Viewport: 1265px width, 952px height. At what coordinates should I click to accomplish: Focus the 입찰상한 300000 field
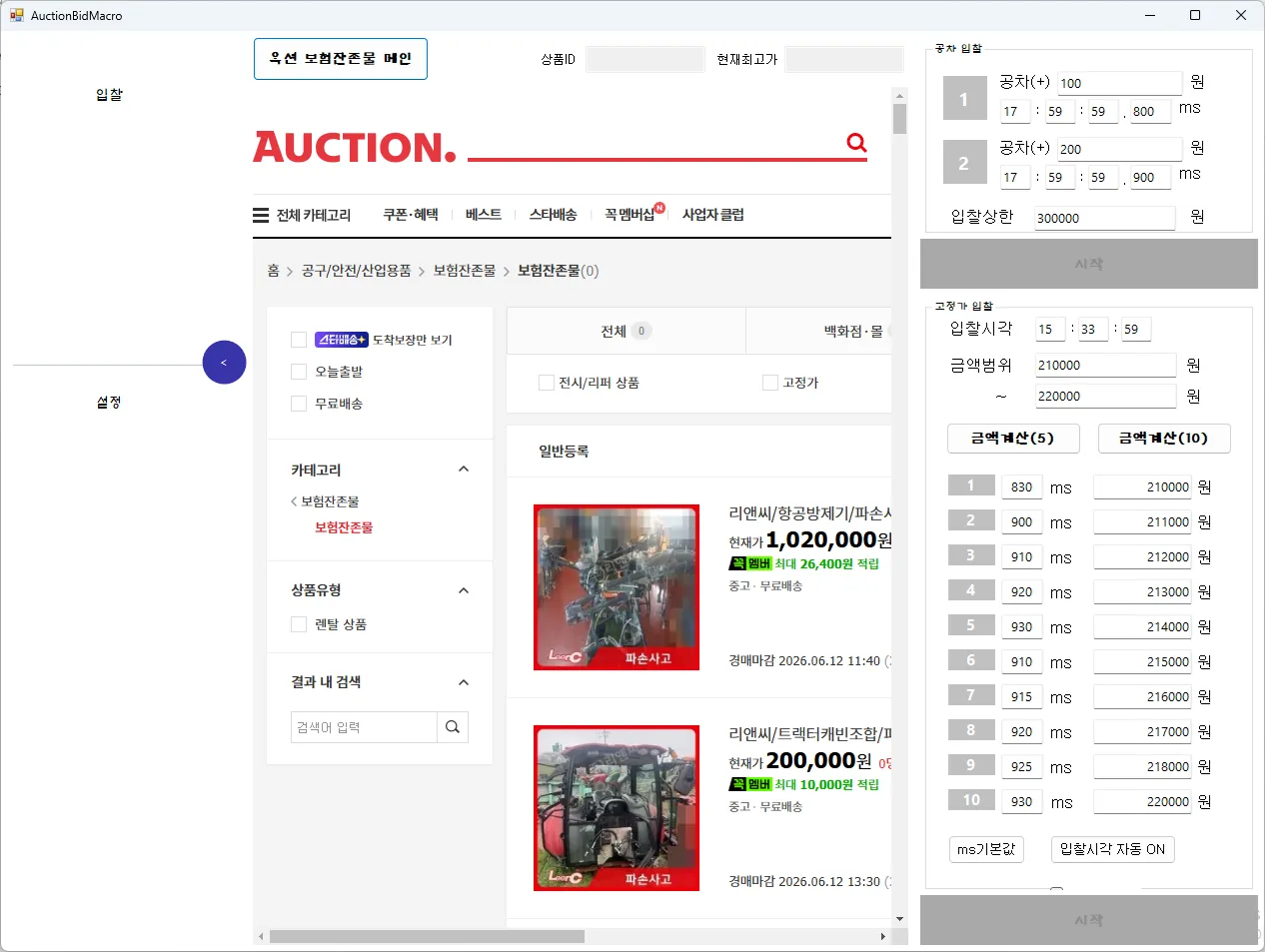(1104, 218)
